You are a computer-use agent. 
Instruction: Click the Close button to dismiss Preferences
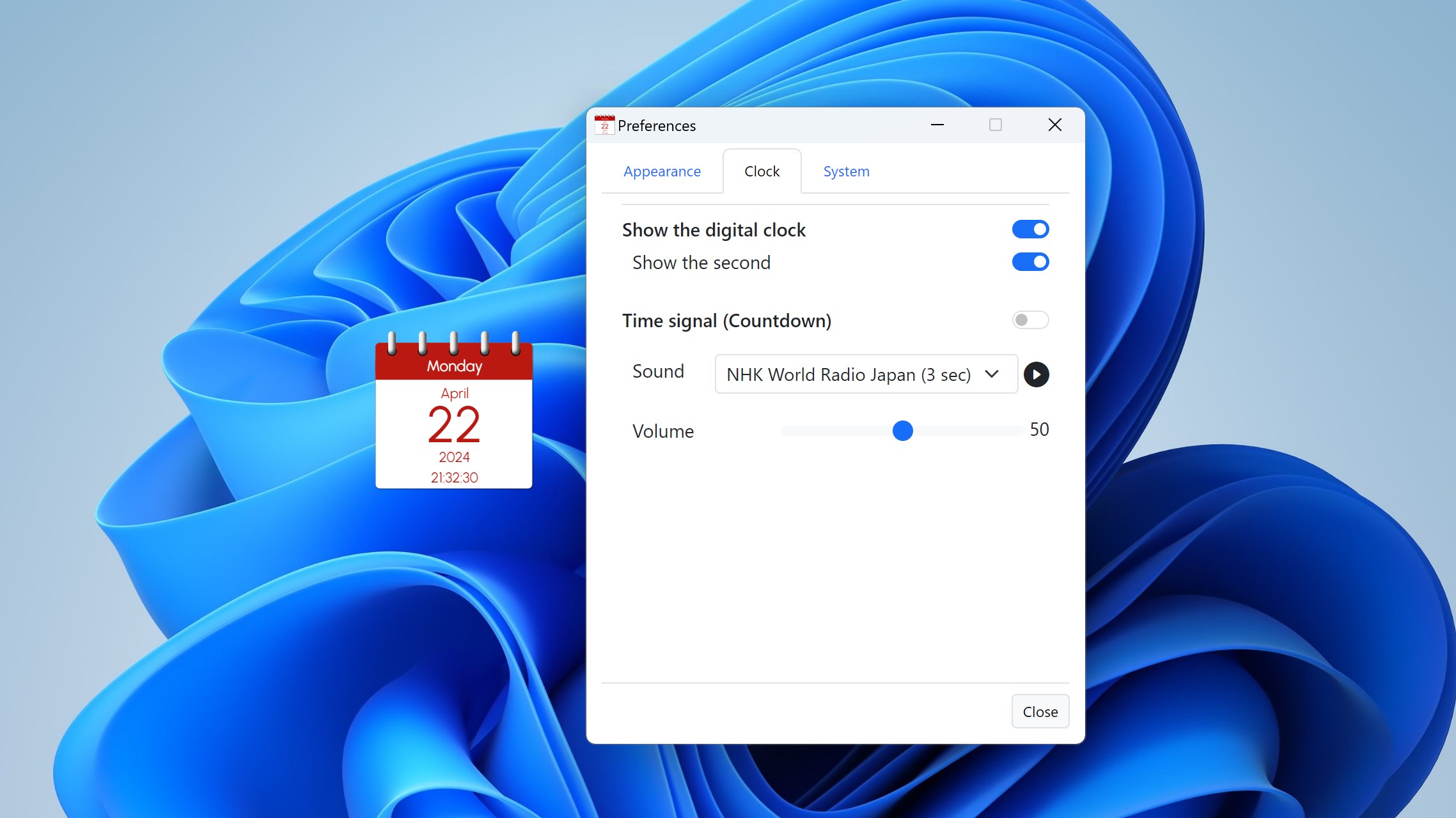point(1040,711)
